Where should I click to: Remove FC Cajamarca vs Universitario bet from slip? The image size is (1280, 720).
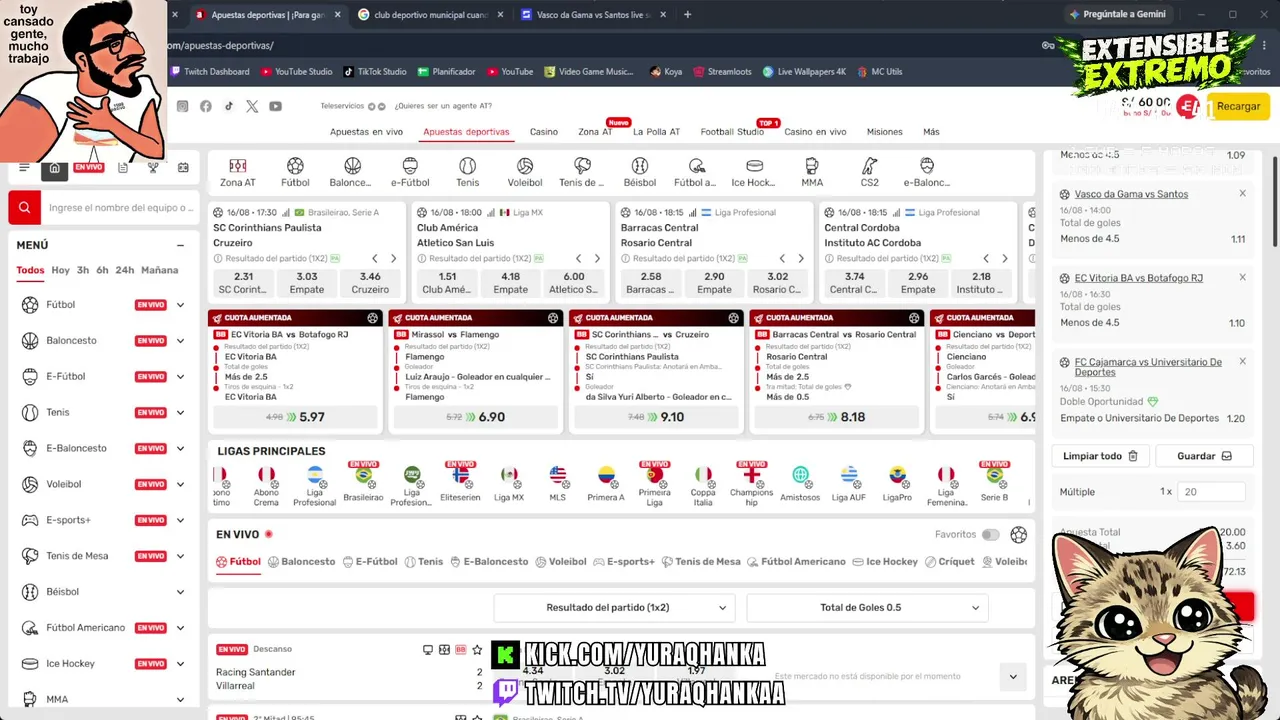(x=1243, y=362)
